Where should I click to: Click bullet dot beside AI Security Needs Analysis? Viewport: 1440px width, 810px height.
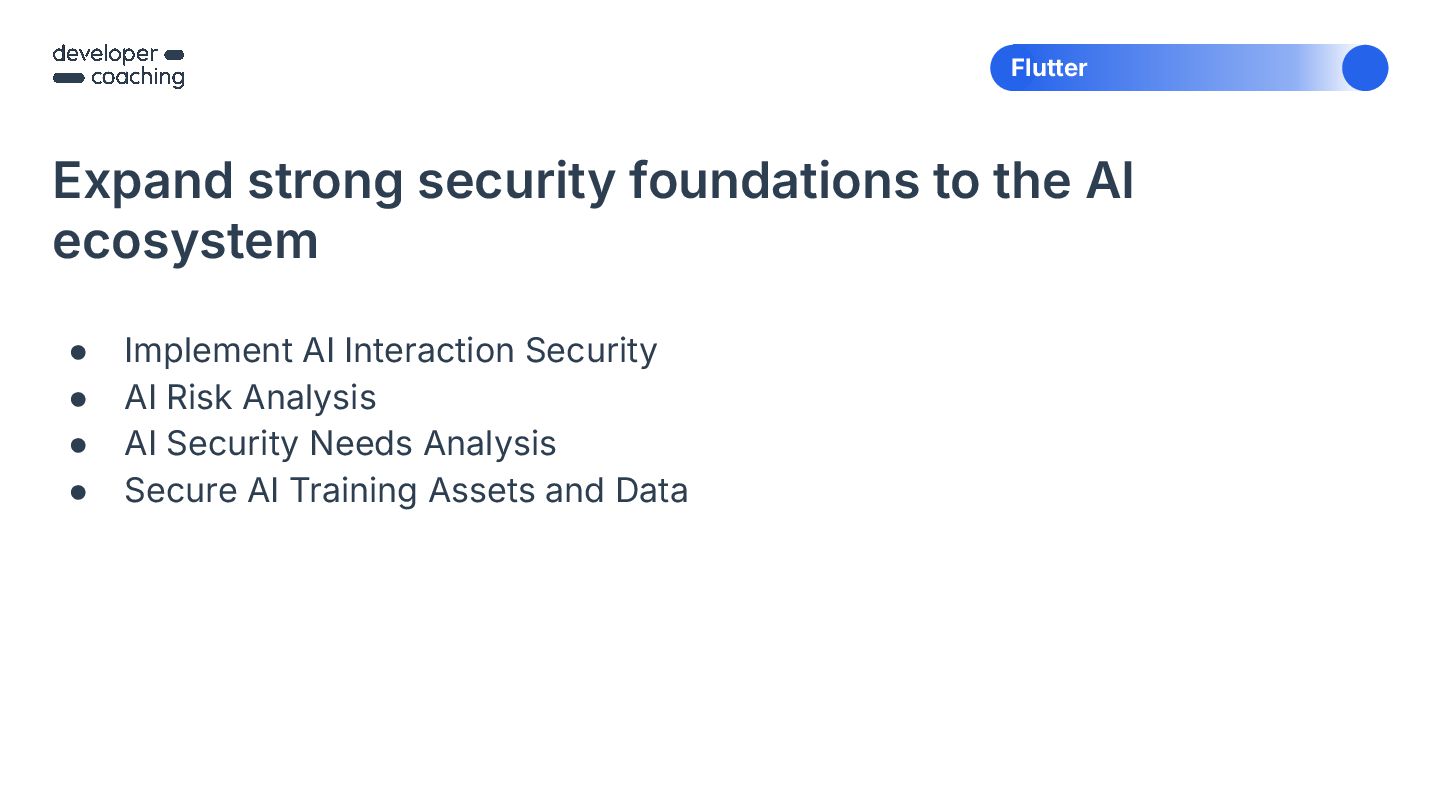pyautogui.click(x=78, y=445)
